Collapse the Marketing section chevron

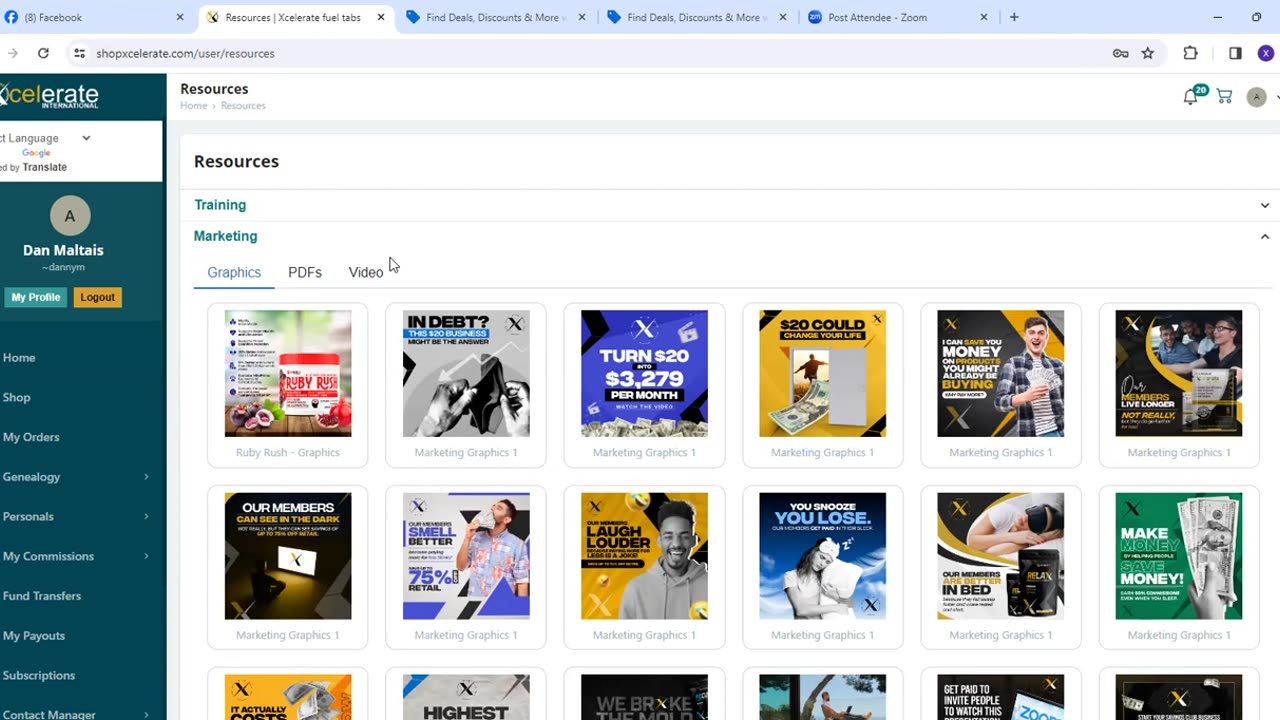1264,237
